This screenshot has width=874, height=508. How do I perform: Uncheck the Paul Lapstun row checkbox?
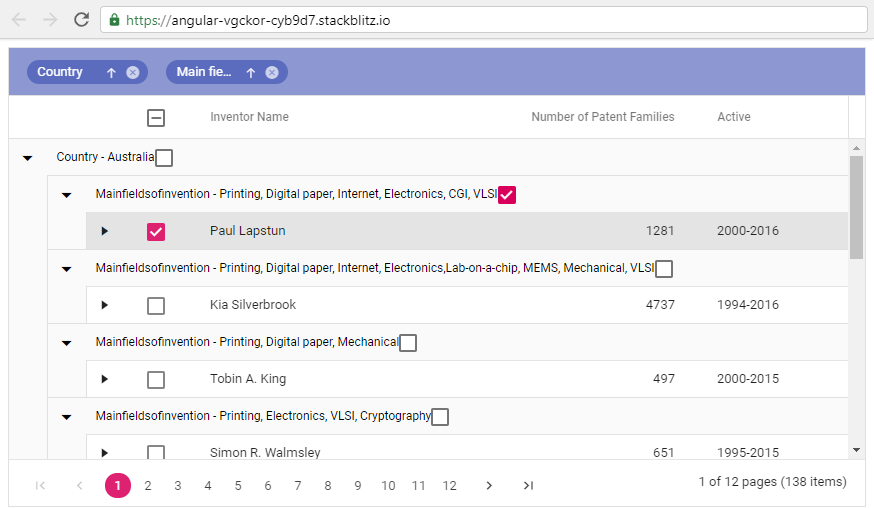[156, 232]
